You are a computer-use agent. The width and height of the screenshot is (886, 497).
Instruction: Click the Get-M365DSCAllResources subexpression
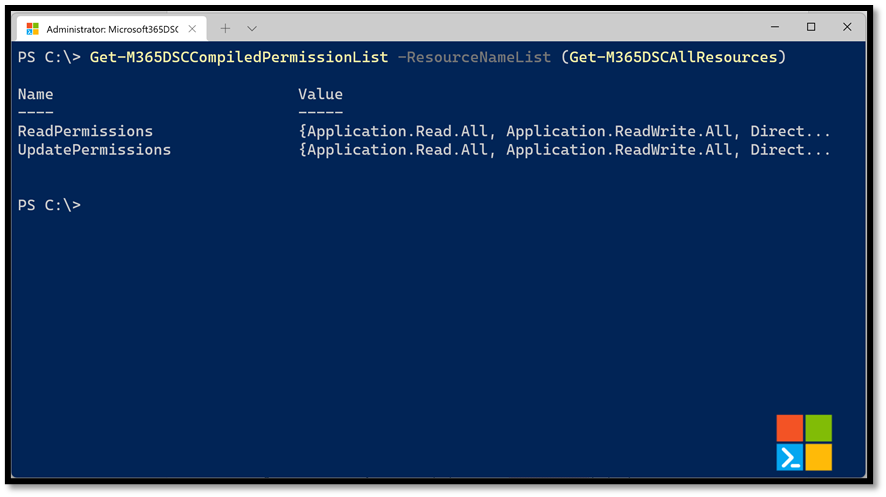click(674, 57)
